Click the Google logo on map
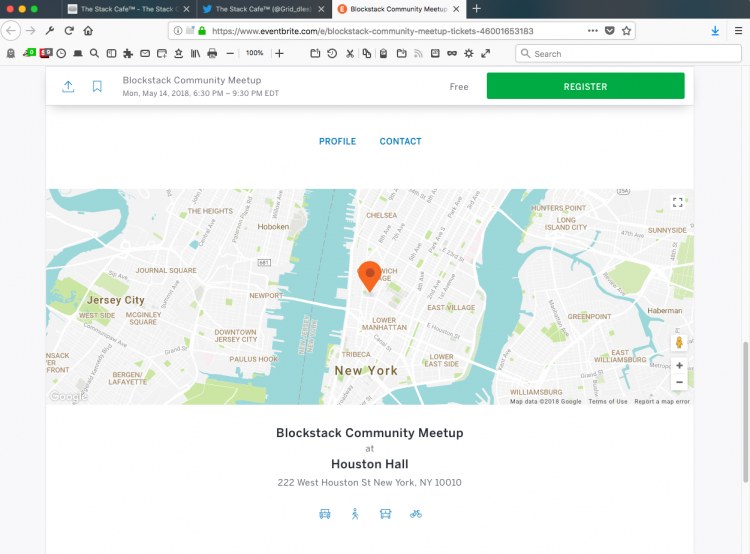Screen dimensions: 750x554 tap(69, 396)
